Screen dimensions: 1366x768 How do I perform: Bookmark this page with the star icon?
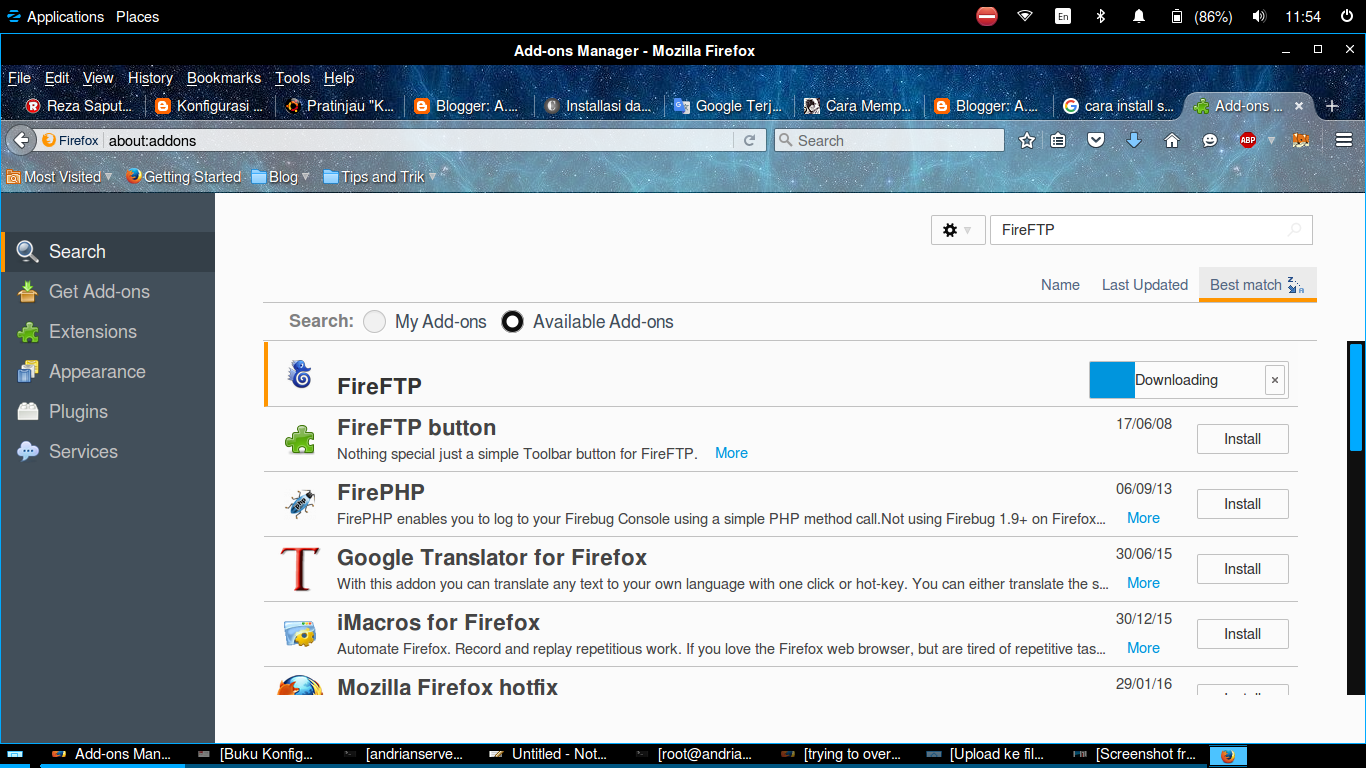pyautogui.click(x=1026, y=141)
